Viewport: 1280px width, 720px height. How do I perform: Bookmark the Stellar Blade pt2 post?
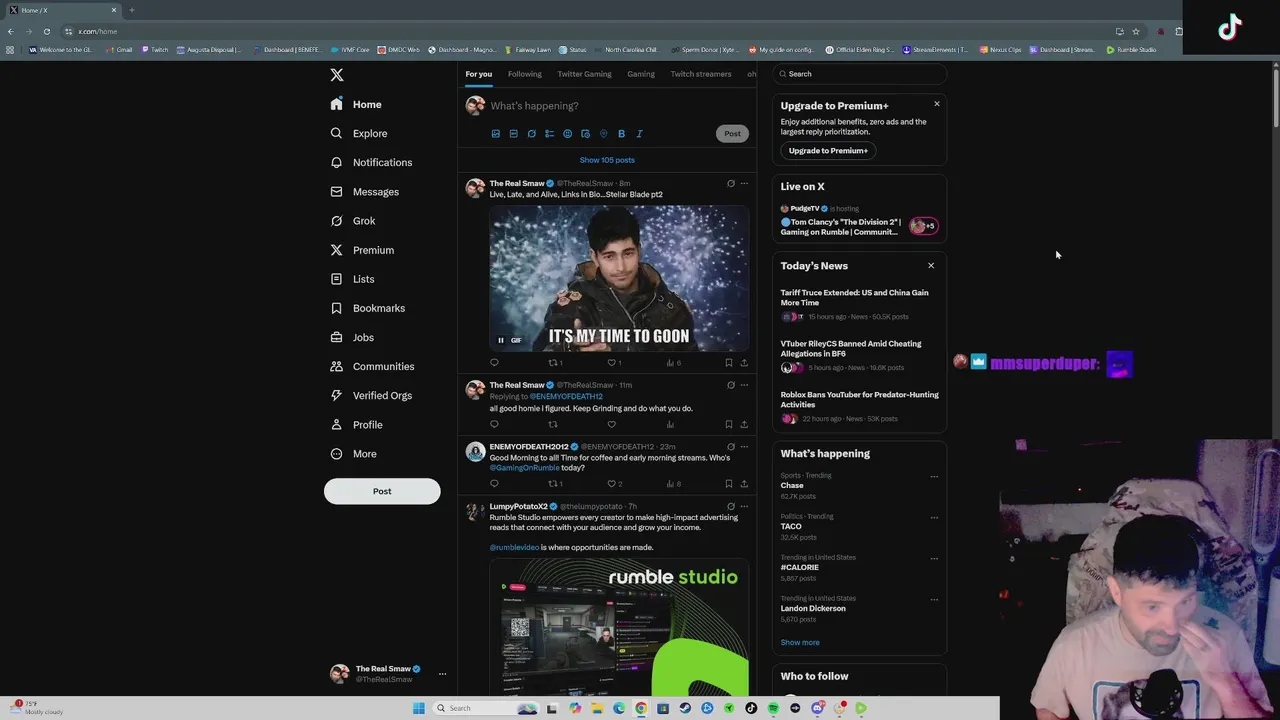(x=729, y=363)
